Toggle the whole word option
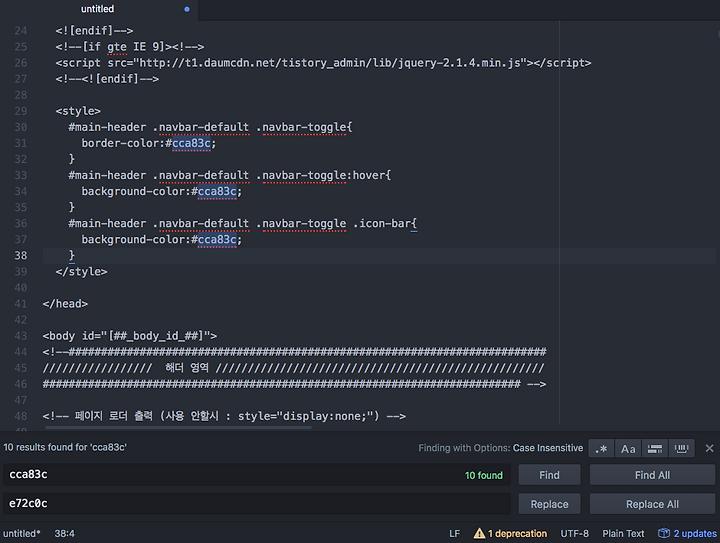 tap(681, 448)
